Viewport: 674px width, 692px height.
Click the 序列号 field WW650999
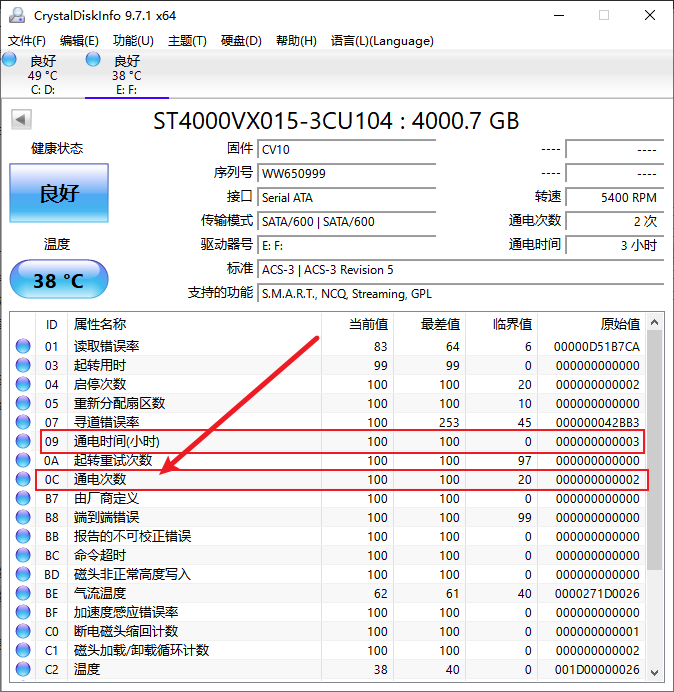347,173
